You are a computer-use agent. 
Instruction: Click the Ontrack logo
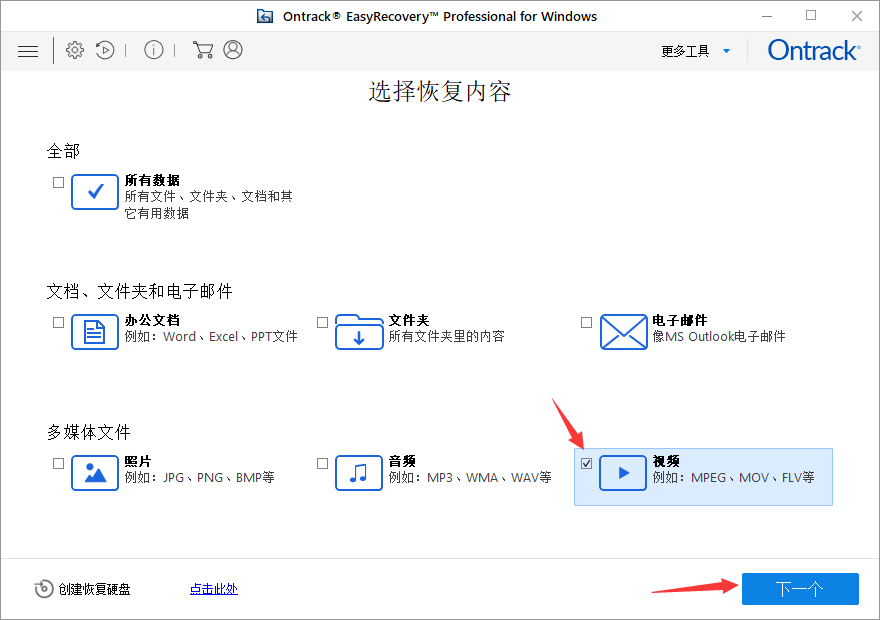814,50
